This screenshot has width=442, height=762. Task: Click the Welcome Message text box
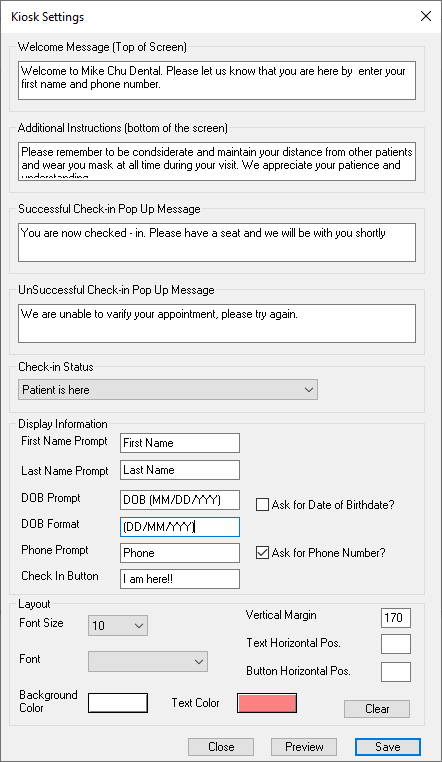pos(217,80)
